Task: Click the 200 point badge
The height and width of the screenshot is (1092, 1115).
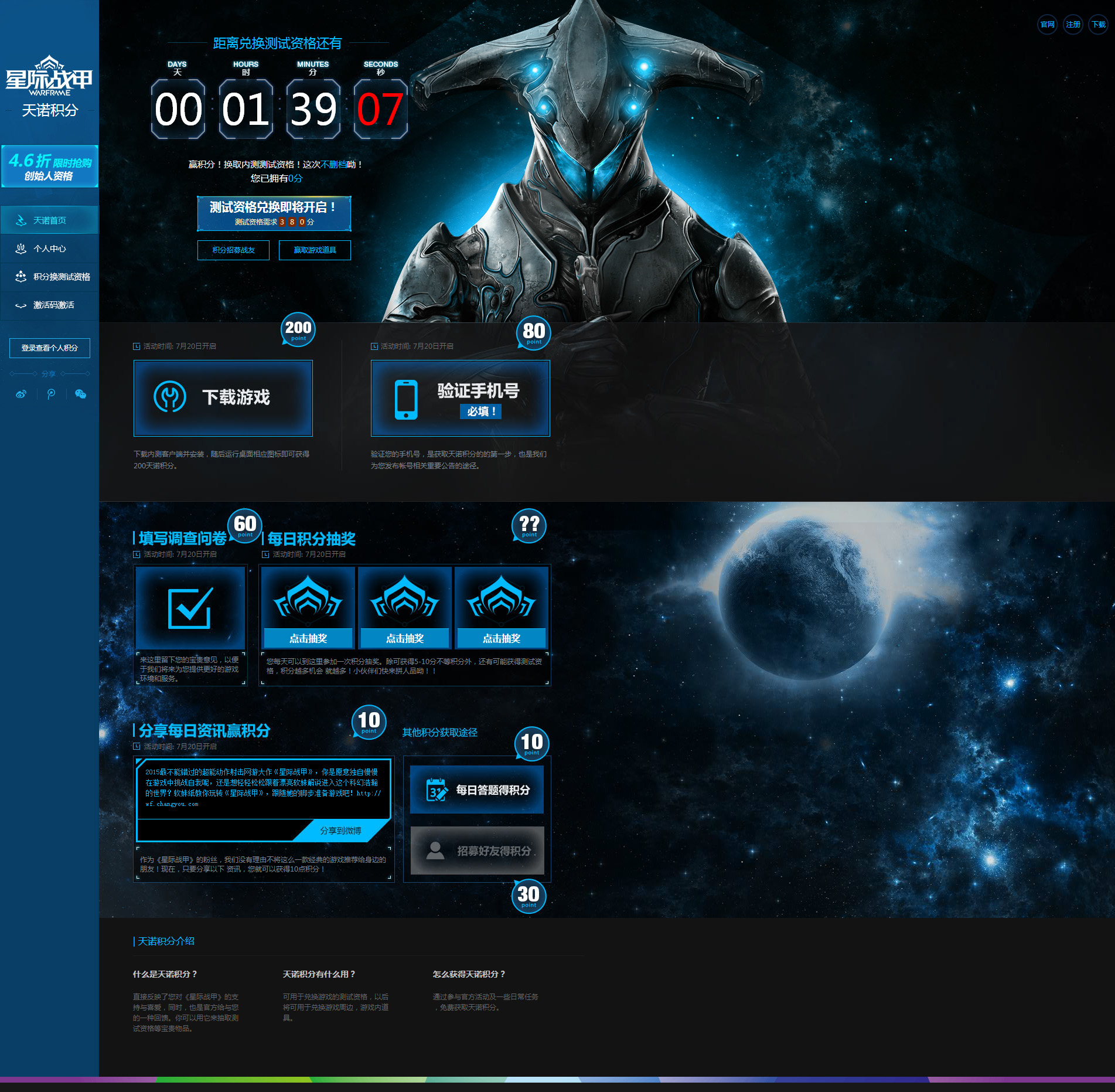Action: tap(298, 330)
